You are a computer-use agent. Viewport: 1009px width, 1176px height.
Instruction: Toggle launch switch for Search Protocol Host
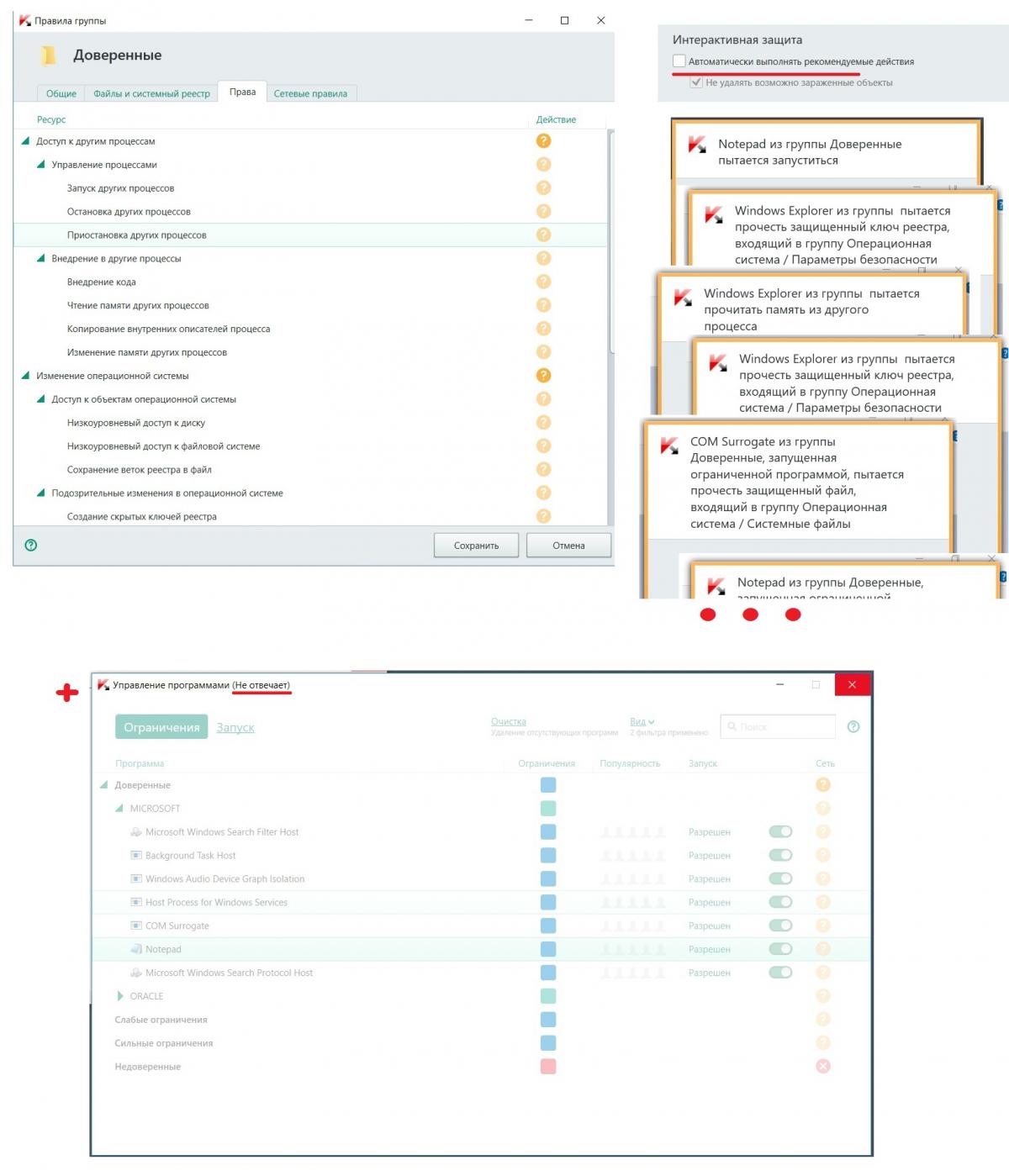click(781, 973)
